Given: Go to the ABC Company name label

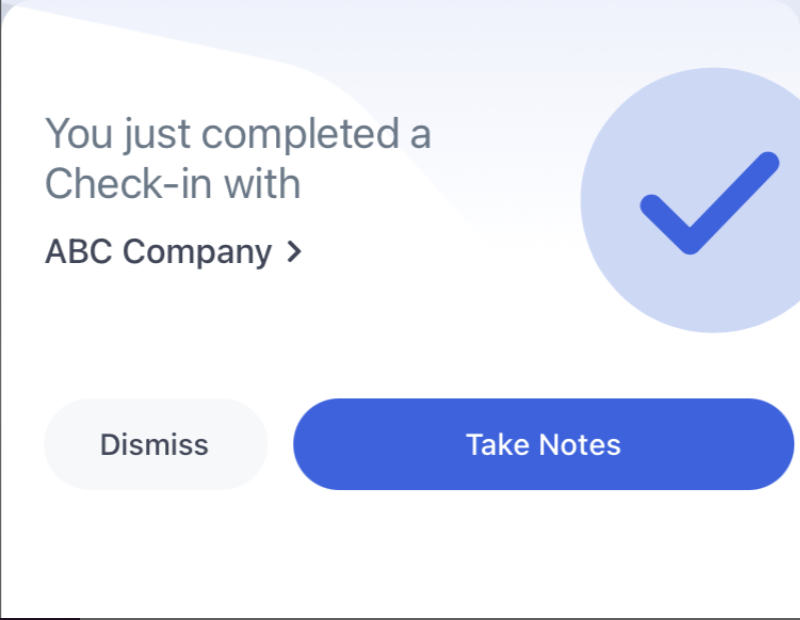Looking at the screenshot, I should pos(159,252).
